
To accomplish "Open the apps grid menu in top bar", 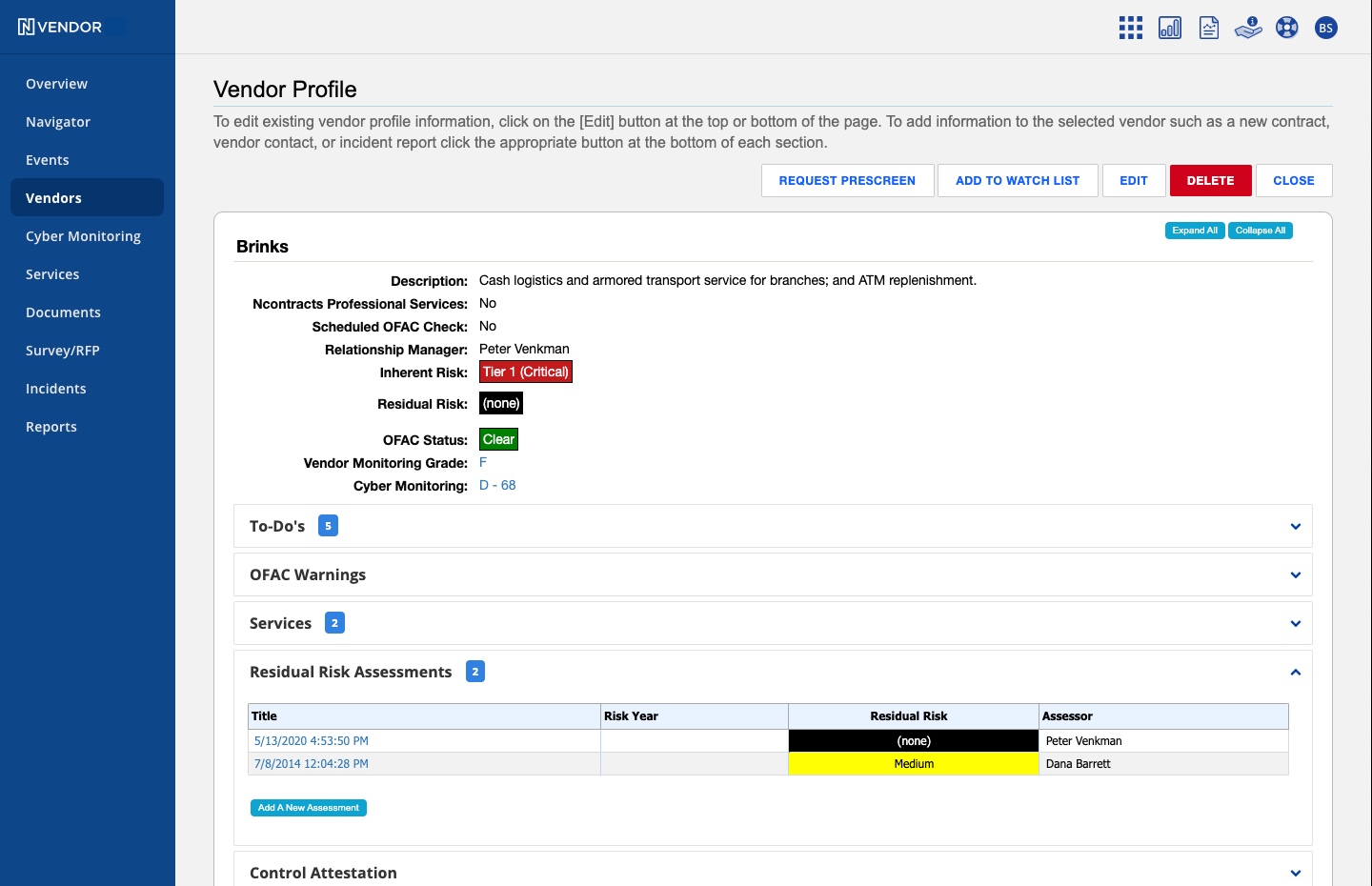I will [x=1130, y=28].
